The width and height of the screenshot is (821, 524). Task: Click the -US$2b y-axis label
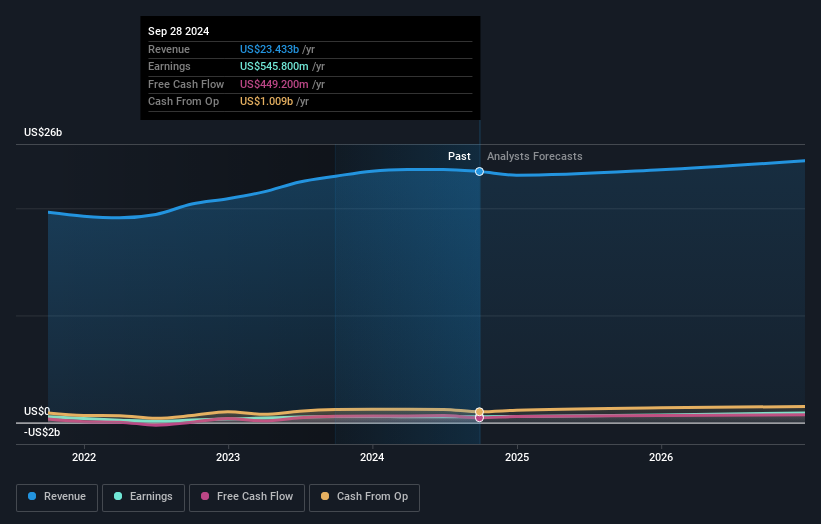42,432
